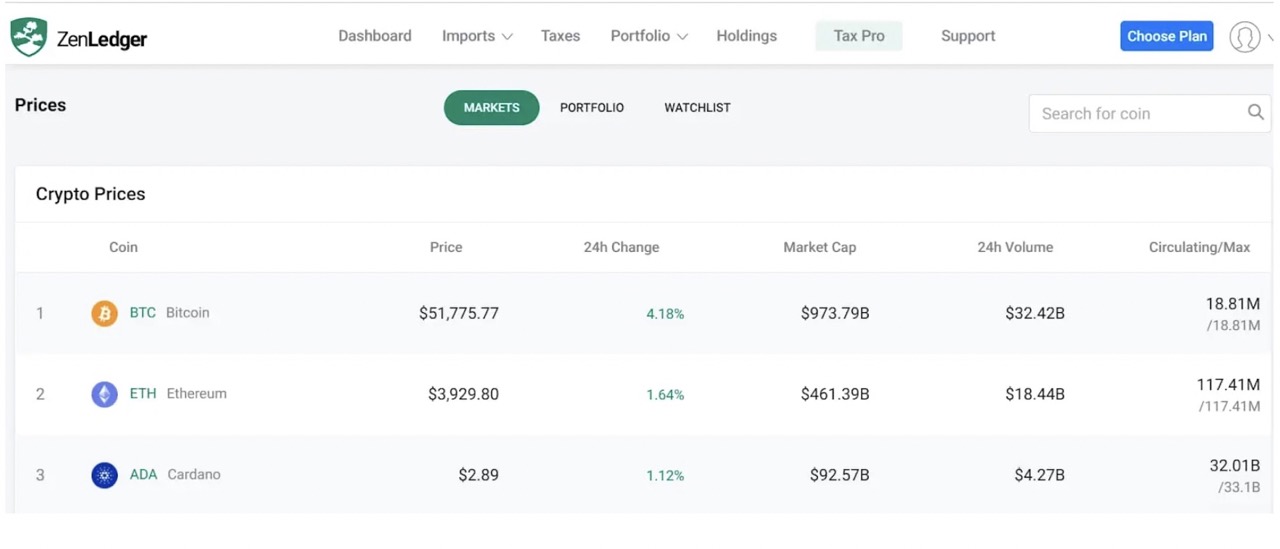Open the user profile avatar icon

coord(1244,37)
